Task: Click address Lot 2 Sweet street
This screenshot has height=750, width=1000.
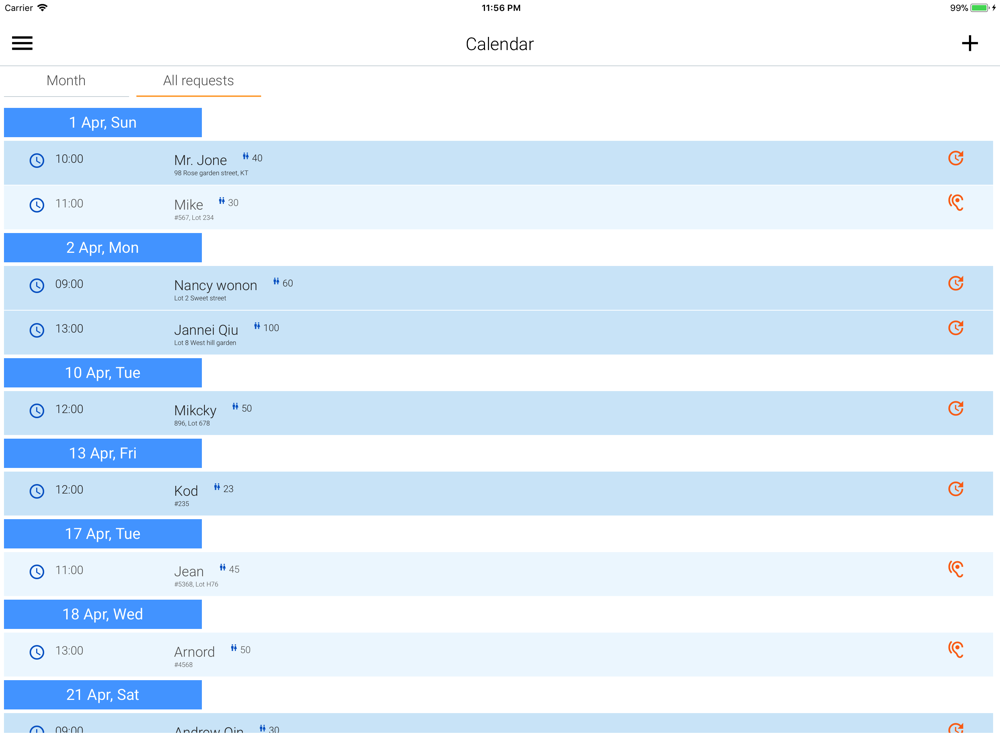Action: [x=200, y=298]
